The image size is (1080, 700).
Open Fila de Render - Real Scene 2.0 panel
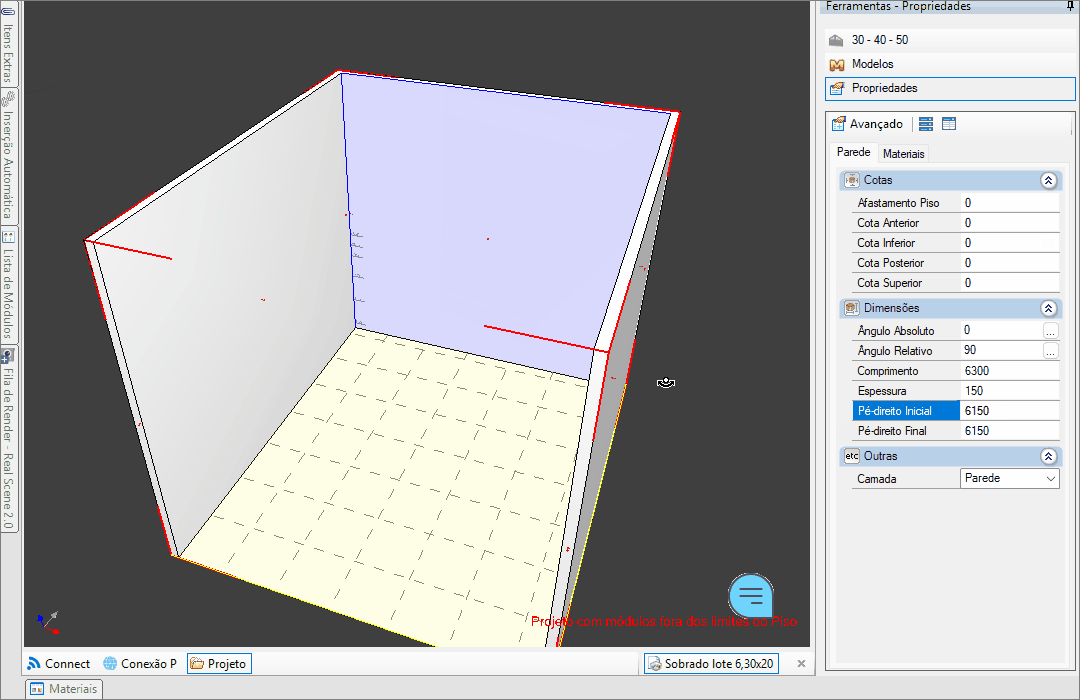pyautogui.click(x=8, y=440)
